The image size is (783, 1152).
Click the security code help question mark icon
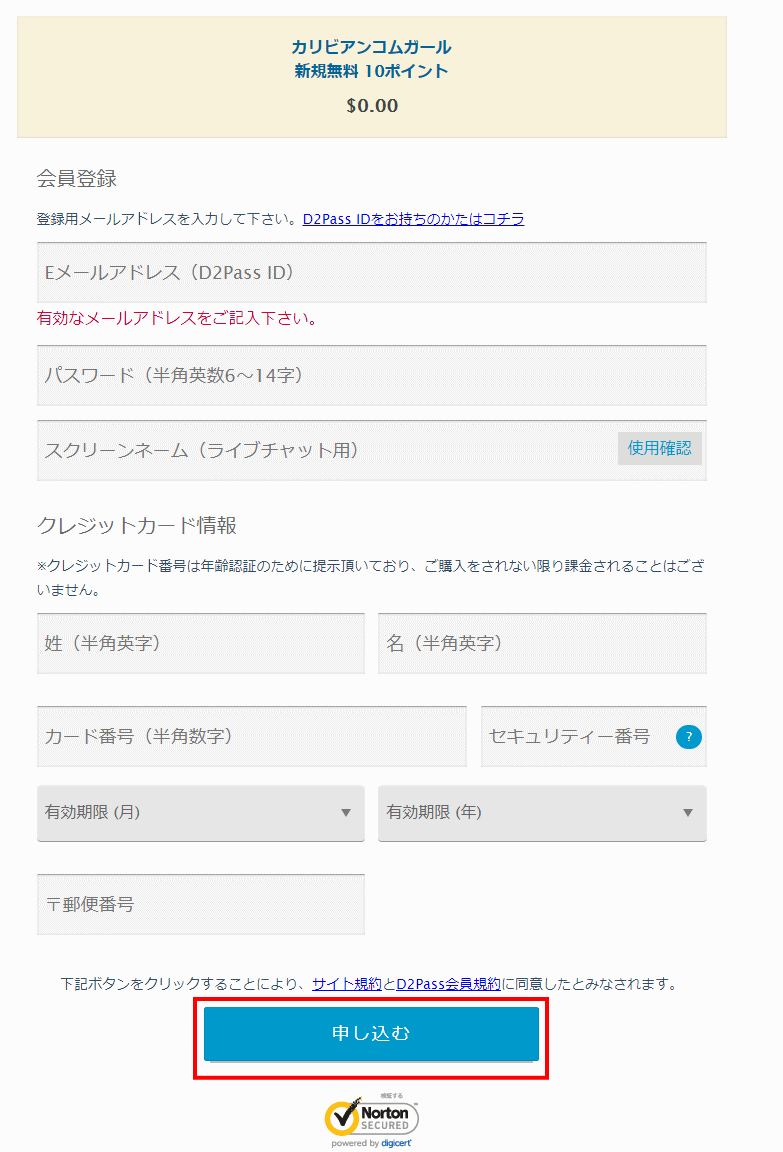point(689,737)
